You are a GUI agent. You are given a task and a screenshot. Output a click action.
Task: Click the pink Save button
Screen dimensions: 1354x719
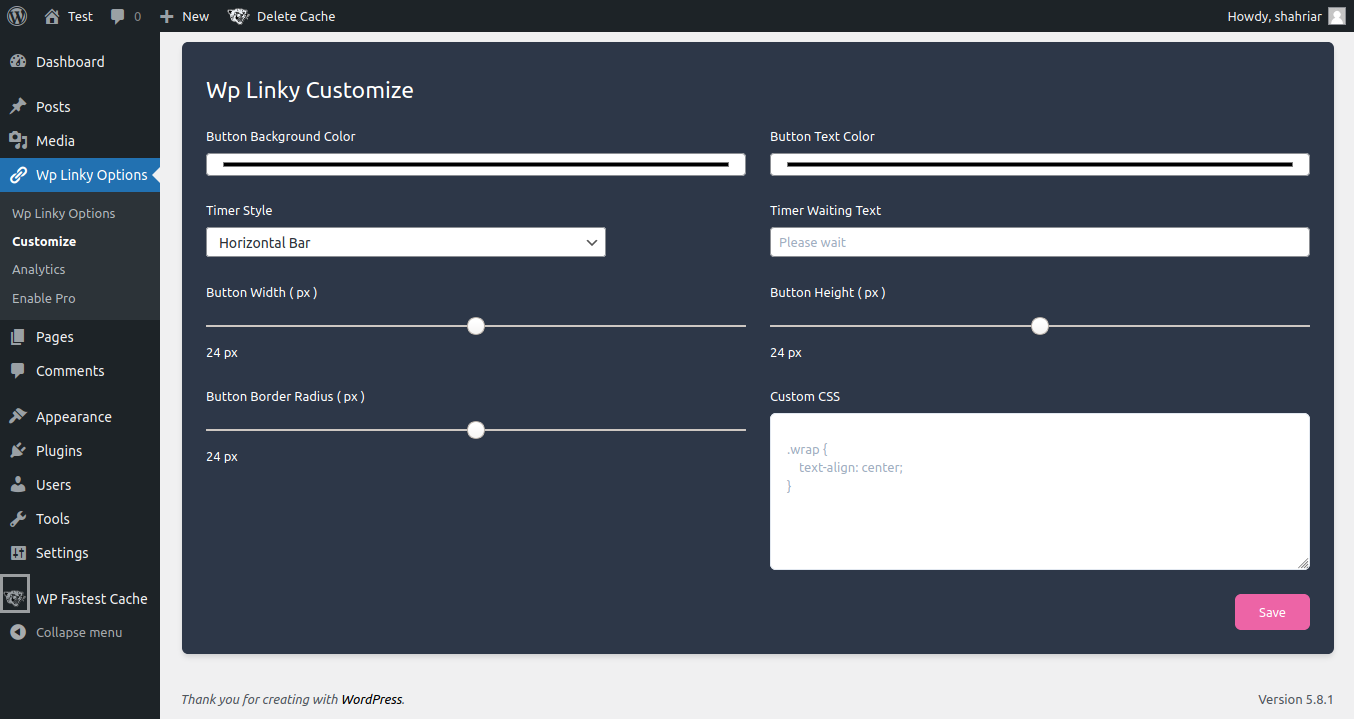pyautogui.click(x=1272, y=612)
